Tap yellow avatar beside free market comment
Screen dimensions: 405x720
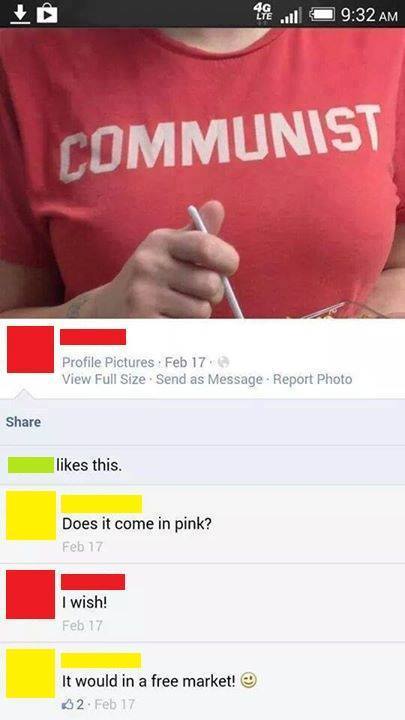30,673
